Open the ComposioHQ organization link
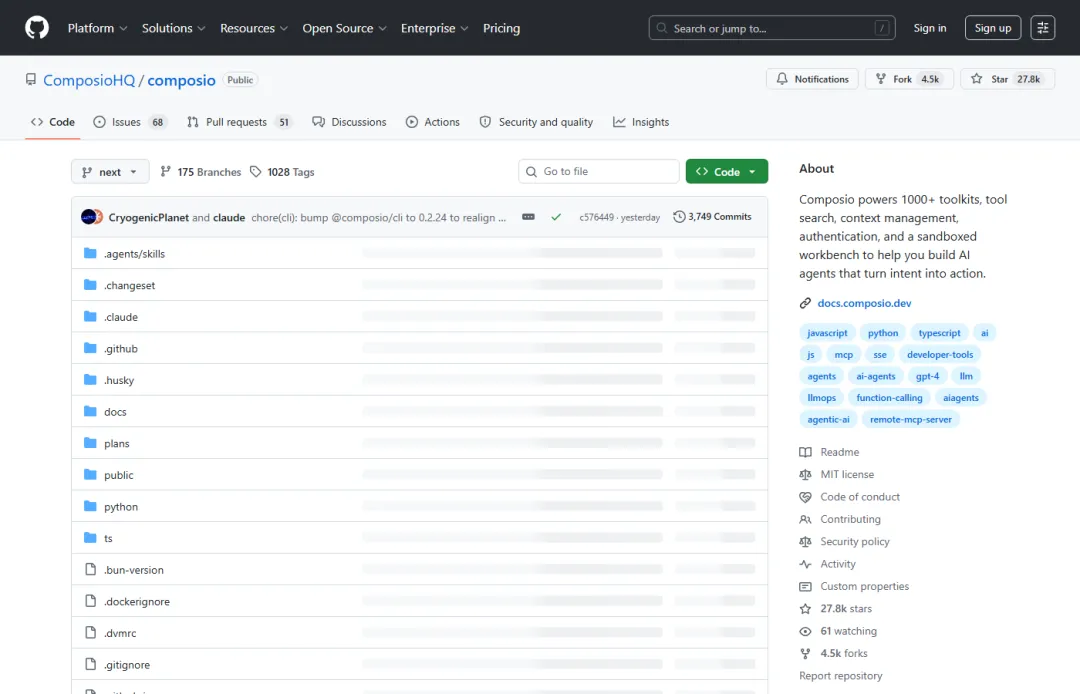Screen dimensions: 1080x694 tap(89, 80)
